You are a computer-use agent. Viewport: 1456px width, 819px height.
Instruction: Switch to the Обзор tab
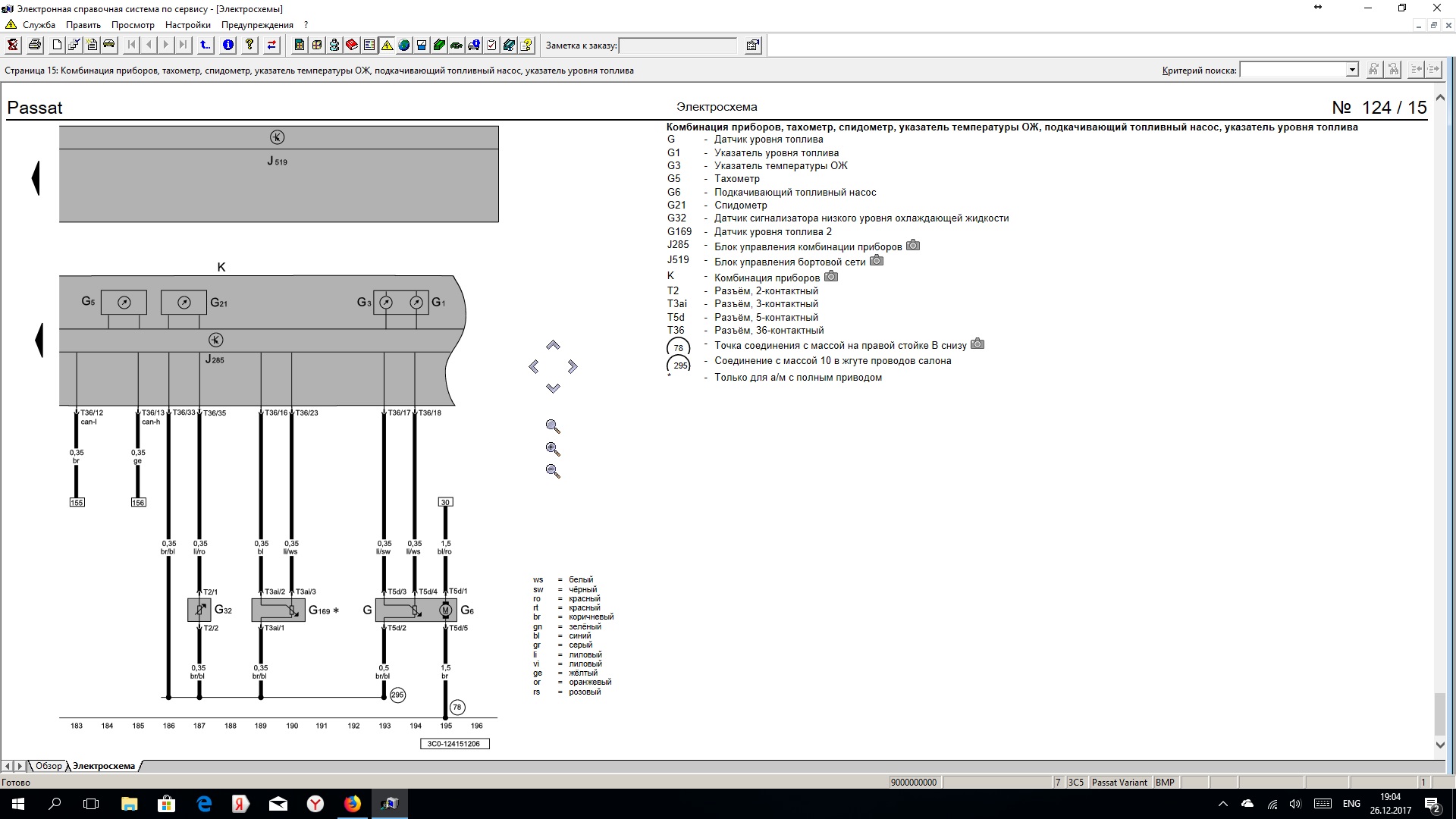pos(49,766)
